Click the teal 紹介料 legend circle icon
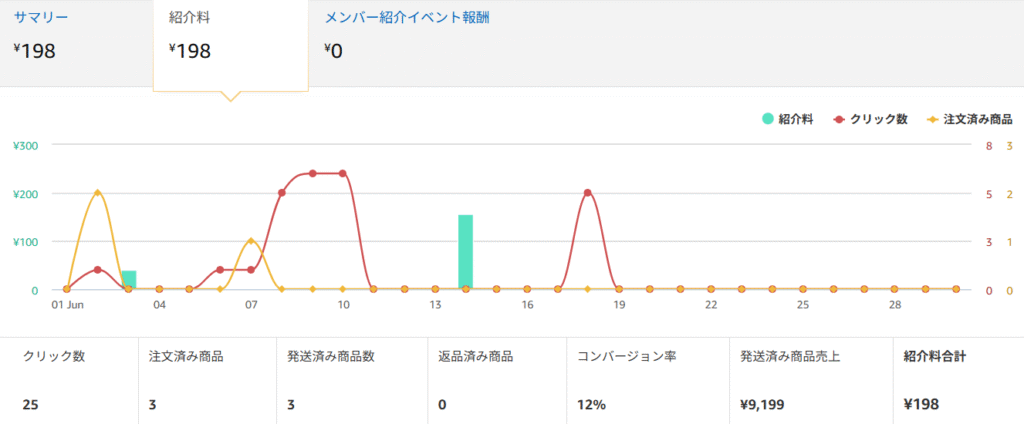This screenshot has width=1024, height=424. tap(768, 119)
